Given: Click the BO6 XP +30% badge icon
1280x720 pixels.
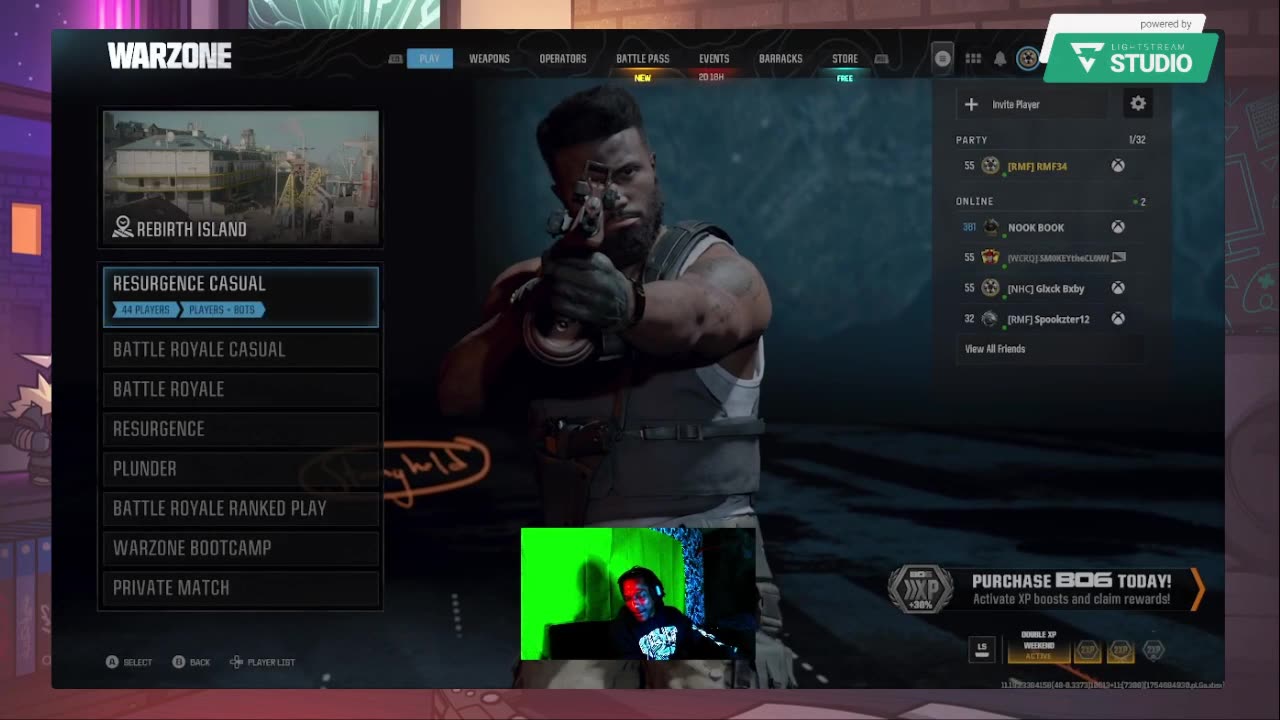Looking at the screenshot, I should pos(920,589).
